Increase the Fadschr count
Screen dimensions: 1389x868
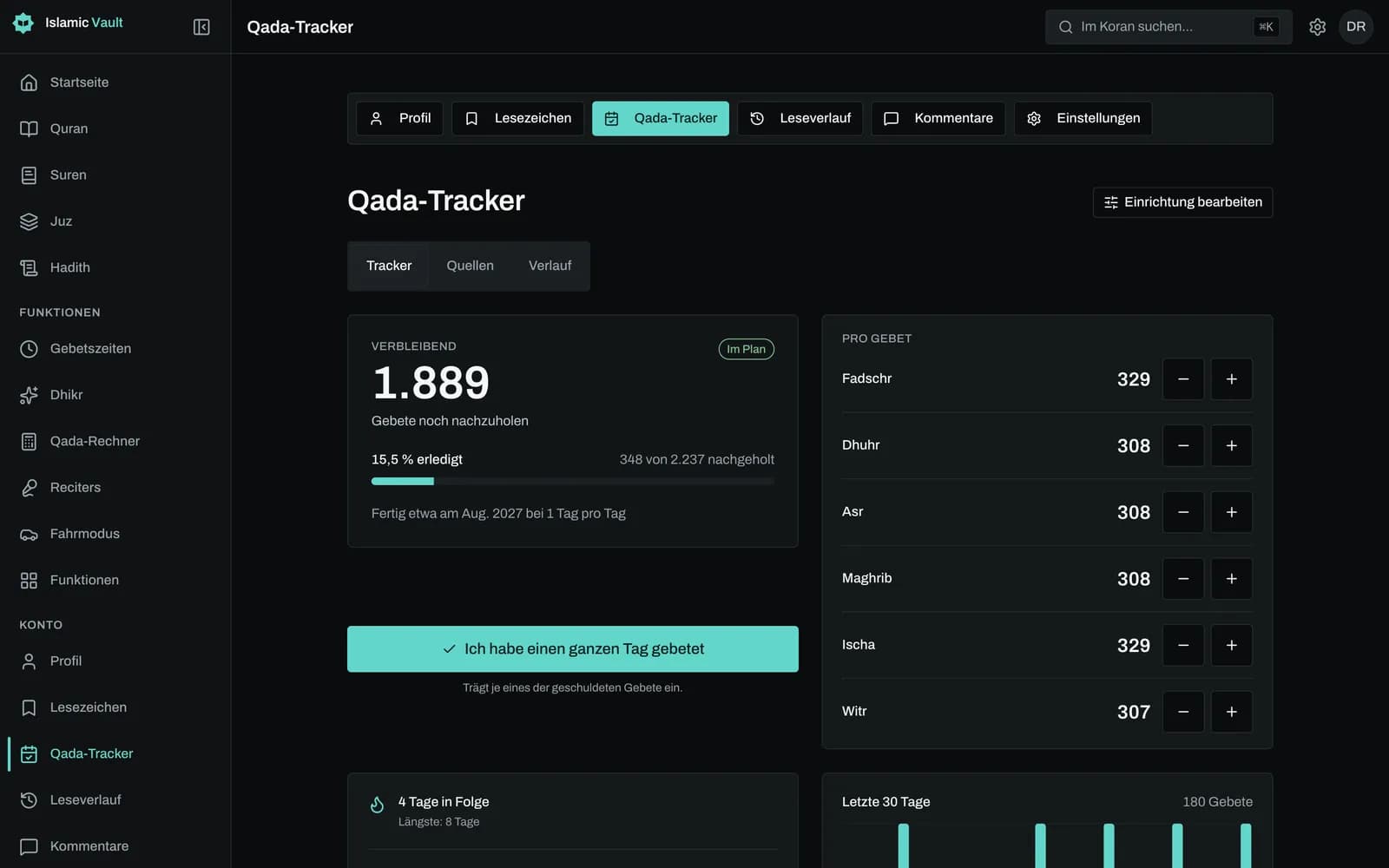click(x=1231, y=379)
